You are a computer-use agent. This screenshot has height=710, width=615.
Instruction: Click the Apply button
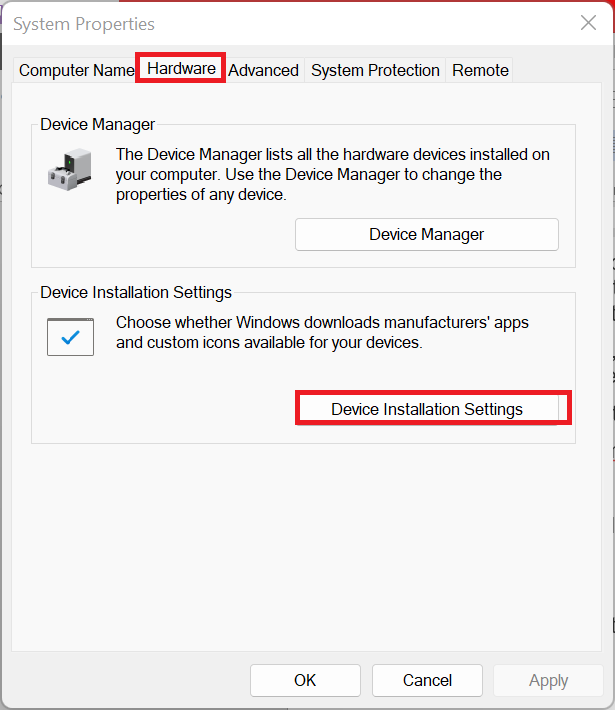[548, 680]
